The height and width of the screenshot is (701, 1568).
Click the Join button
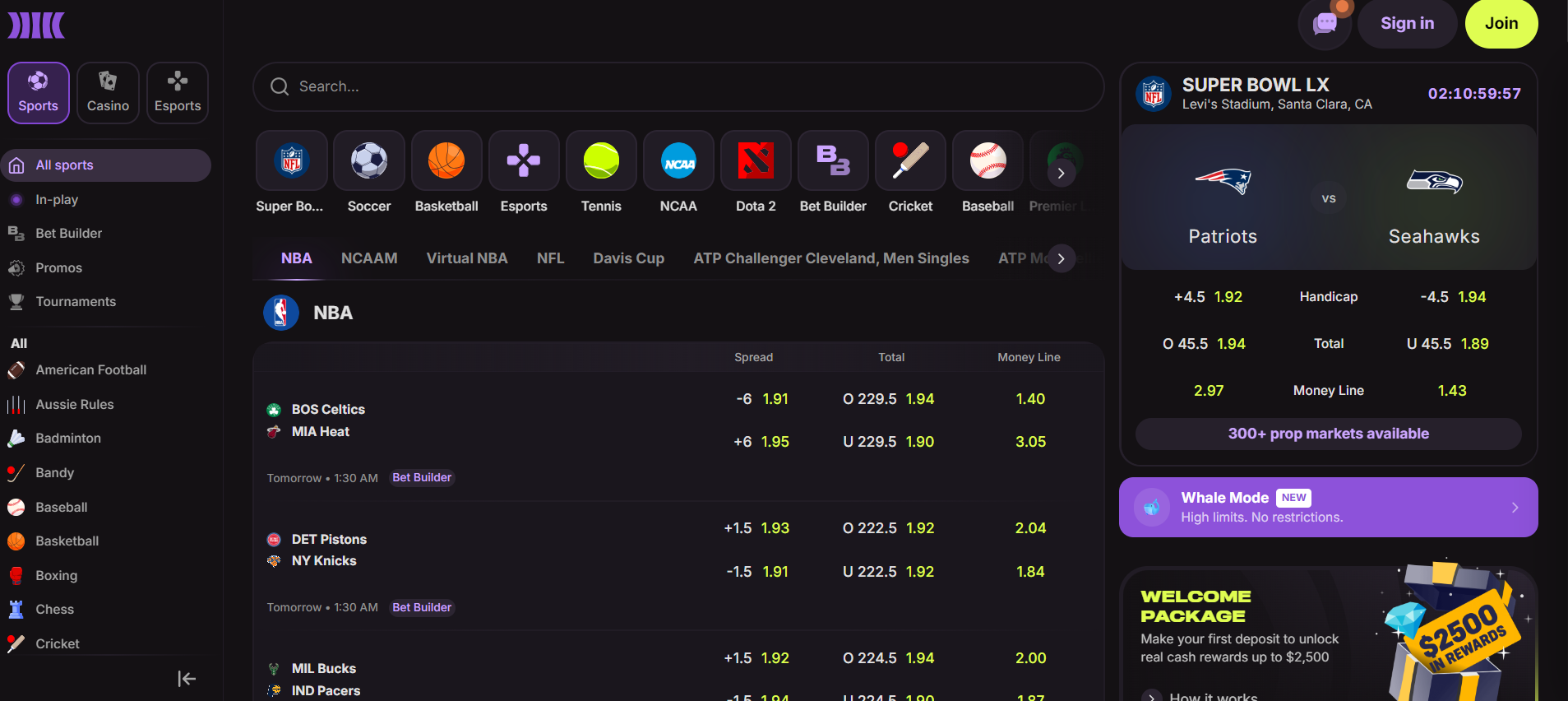(1501, 23)
